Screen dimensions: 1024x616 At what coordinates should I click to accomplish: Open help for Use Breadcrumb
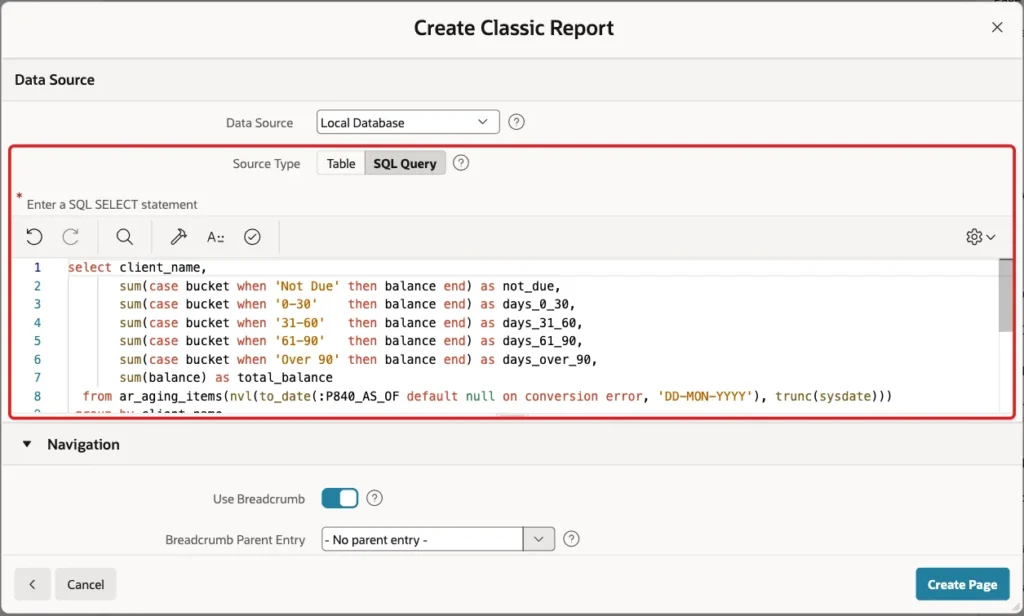374,498
